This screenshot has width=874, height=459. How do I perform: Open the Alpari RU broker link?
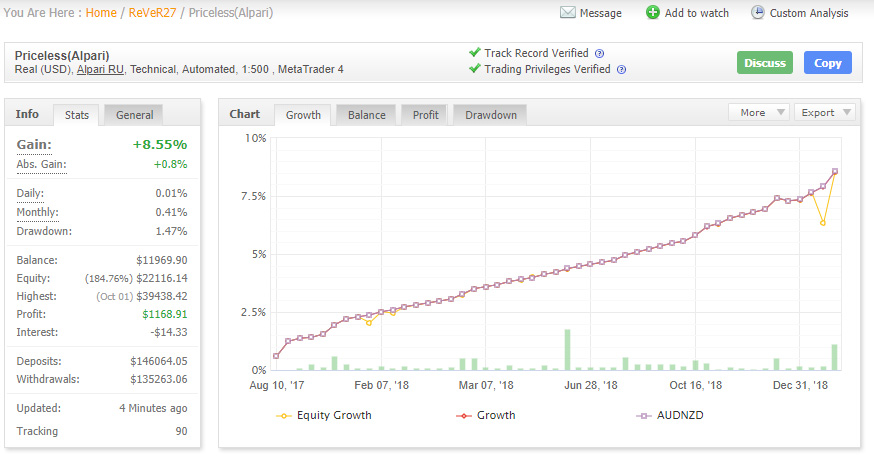(x=100, y=70)
